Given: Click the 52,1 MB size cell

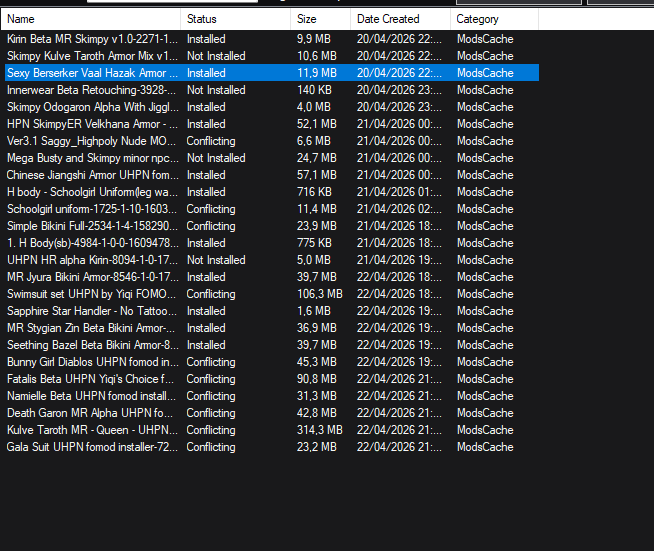Looking at the screenshot, I should point(317,124).
